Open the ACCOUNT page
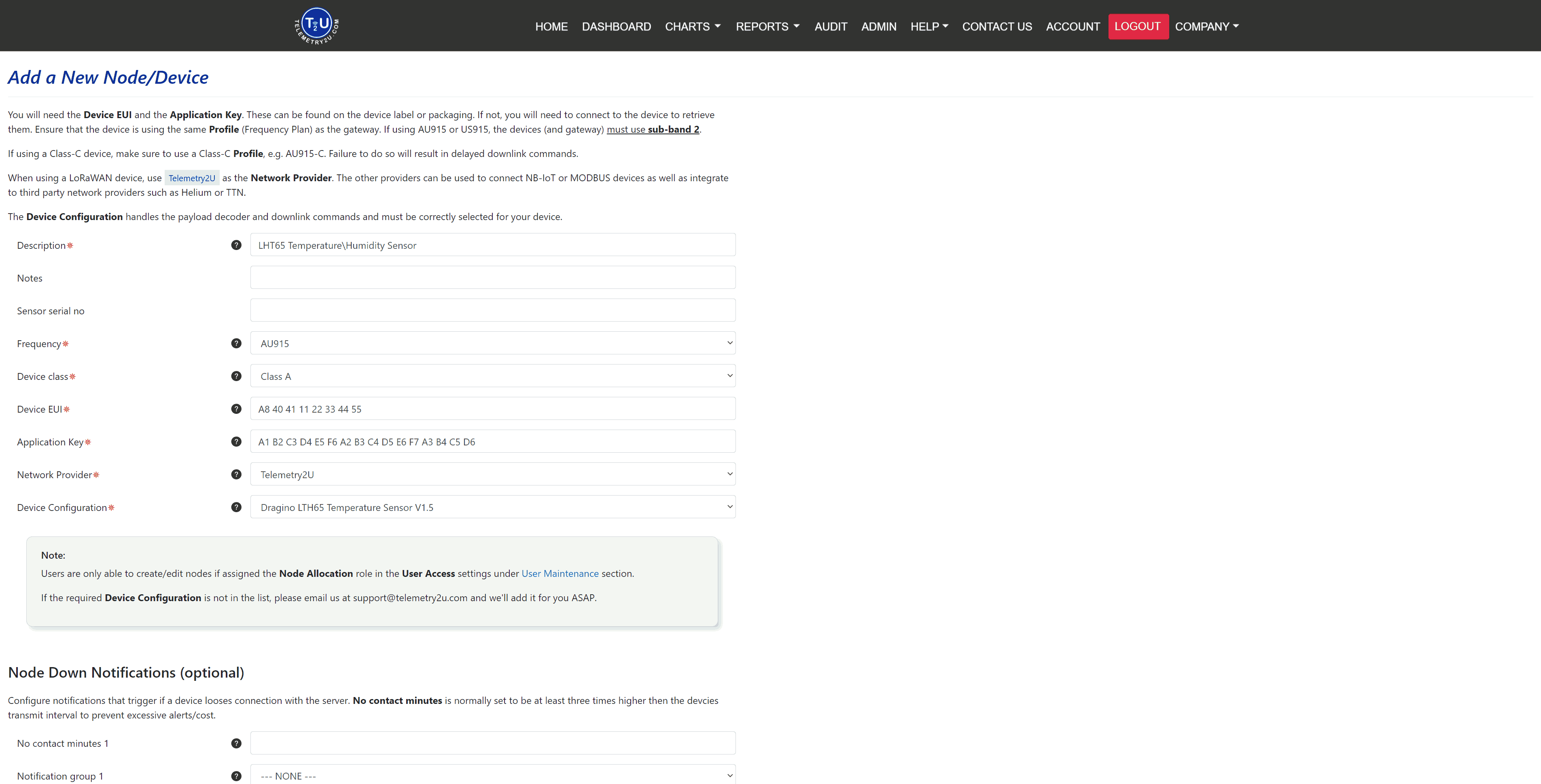Image resolution: width=1541 pixels, height=784 pixels. (x=1073, y=26)
